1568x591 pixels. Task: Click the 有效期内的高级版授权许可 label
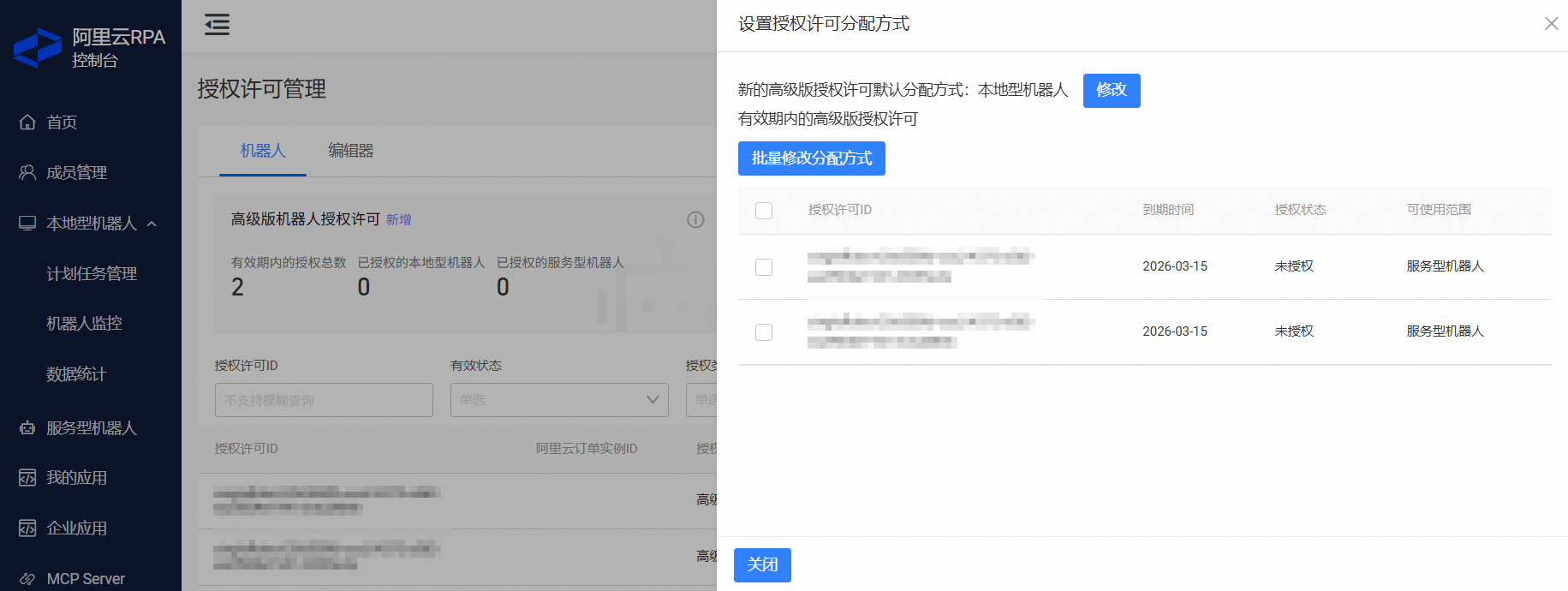point(828,119)
